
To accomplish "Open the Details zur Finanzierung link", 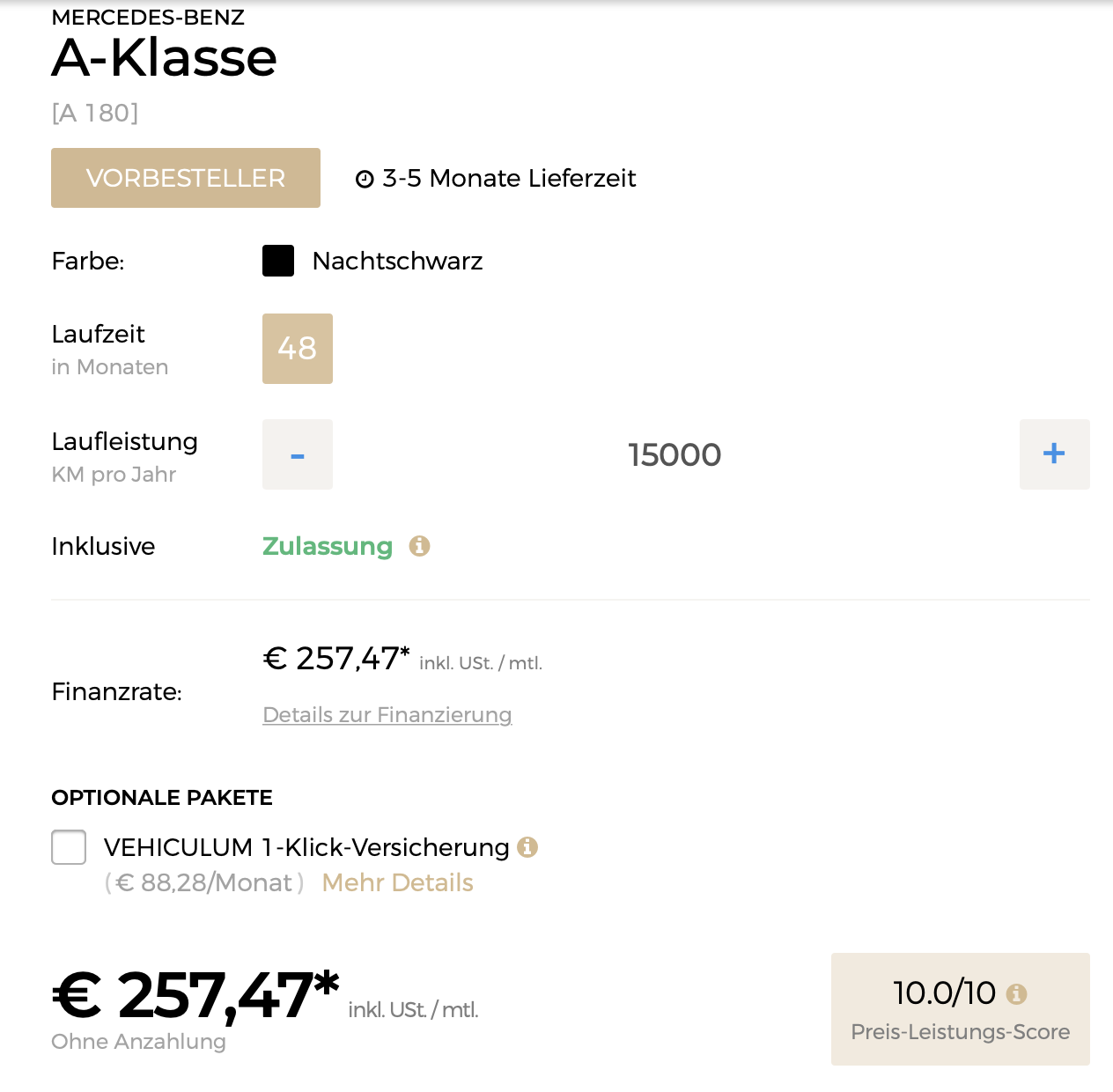I will pos(387,715).
